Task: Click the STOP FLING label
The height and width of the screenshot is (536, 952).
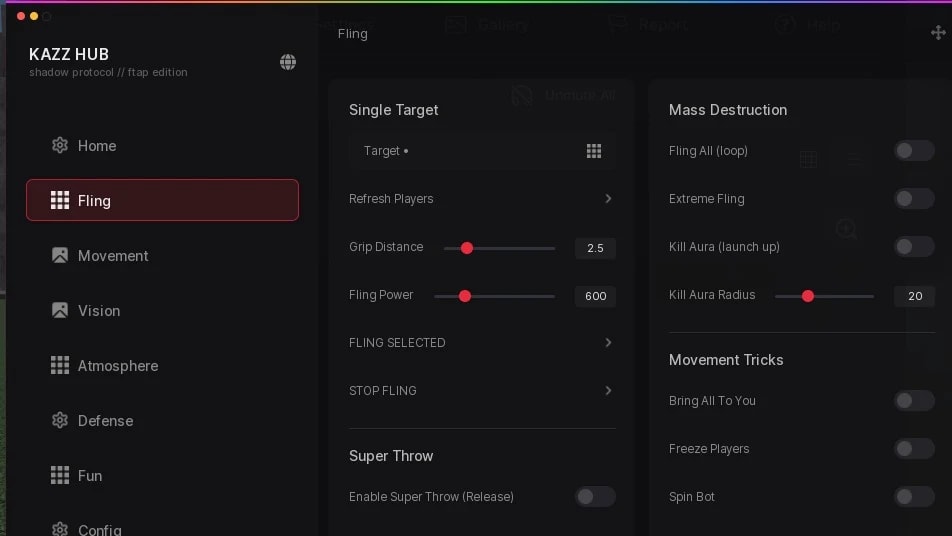Action: pos(382,390)
